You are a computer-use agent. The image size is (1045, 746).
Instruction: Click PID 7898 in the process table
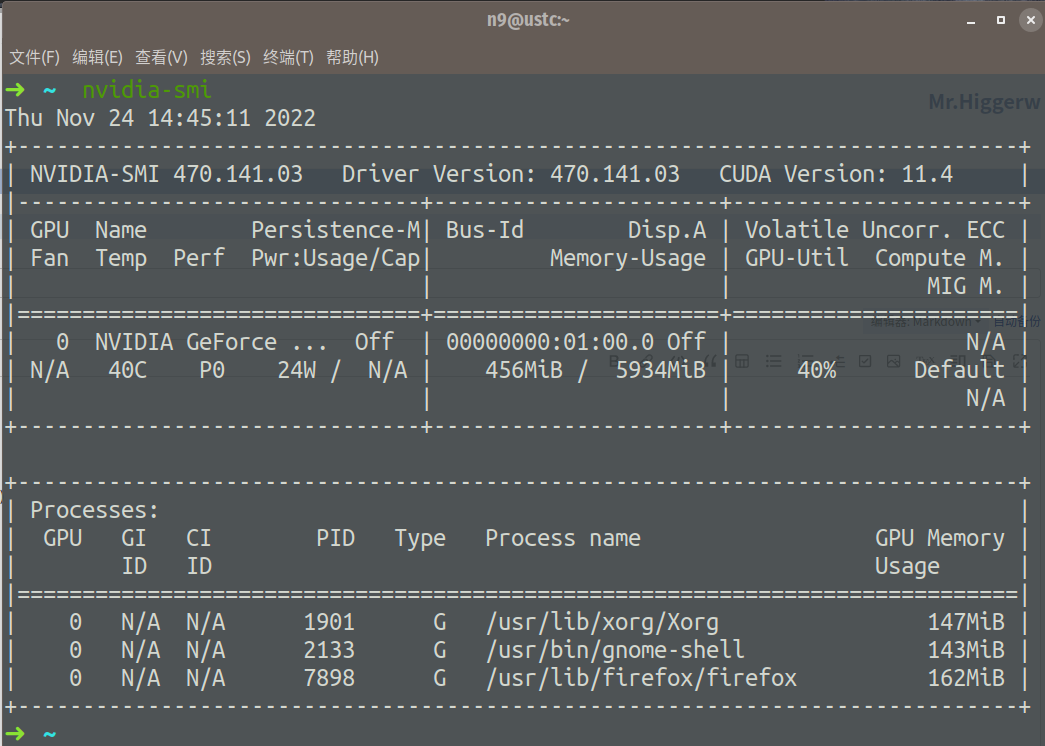(329, 678)
